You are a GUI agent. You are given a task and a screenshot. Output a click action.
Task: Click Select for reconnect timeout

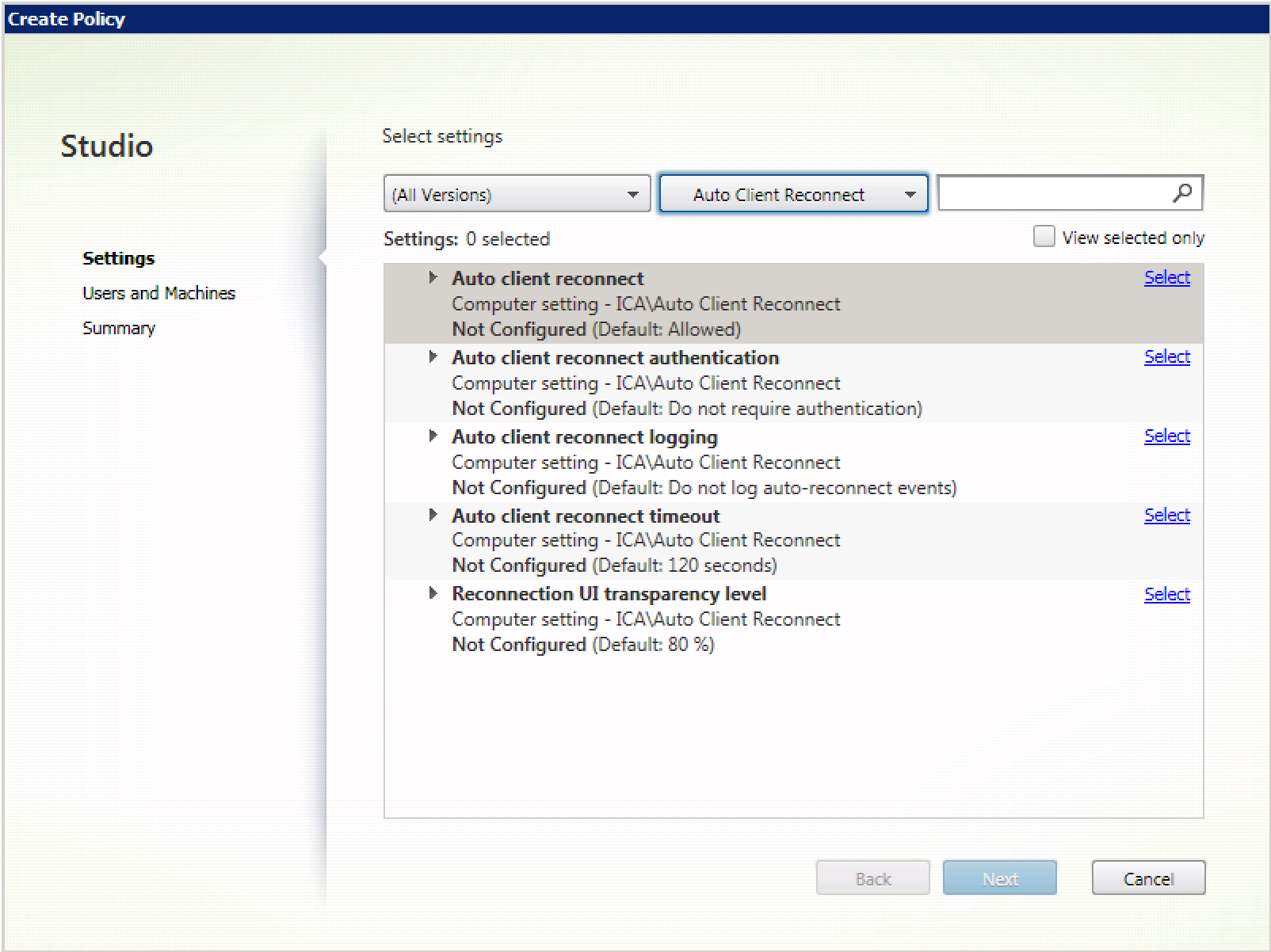[1166, 516]
